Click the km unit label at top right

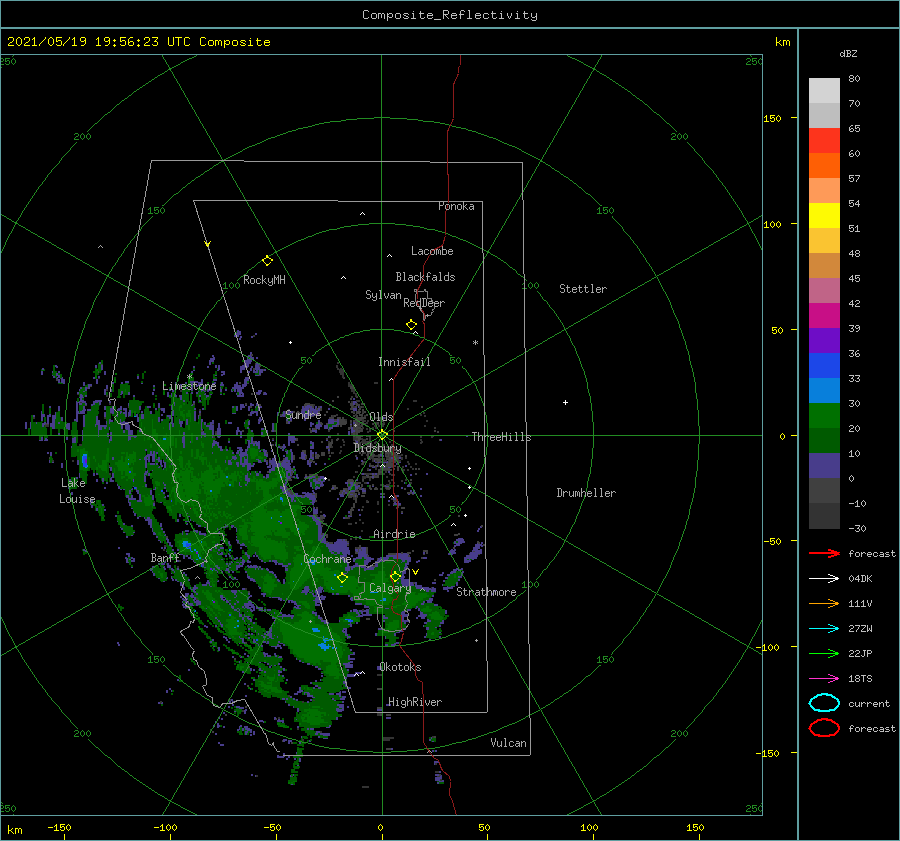(x=782, y=42)
